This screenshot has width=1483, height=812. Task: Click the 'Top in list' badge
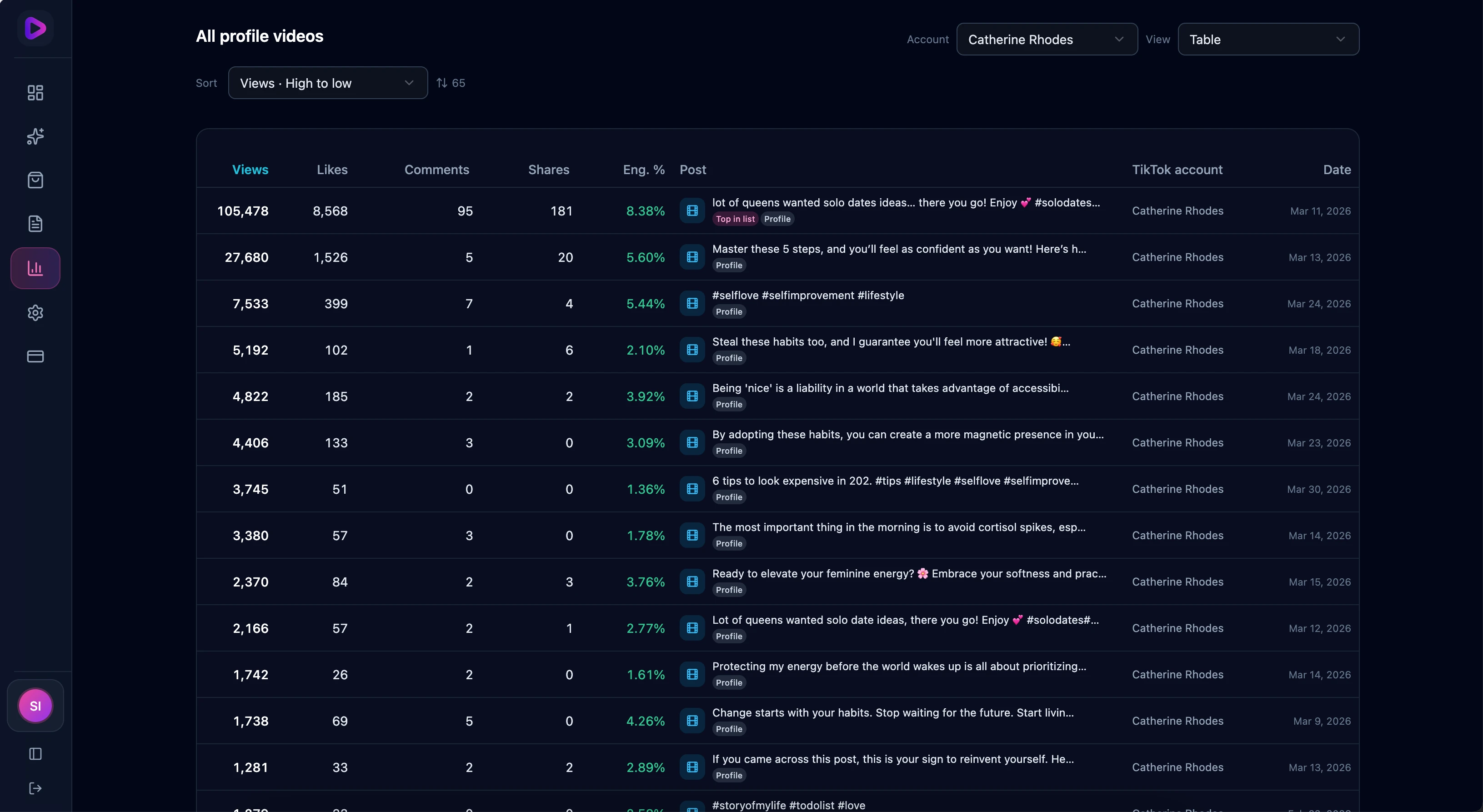coord(735,219)
